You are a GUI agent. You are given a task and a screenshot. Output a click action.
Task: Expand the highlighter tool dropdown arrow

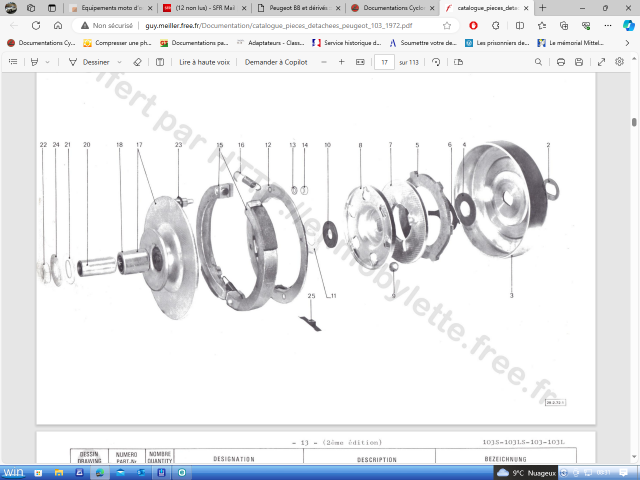[48, 62]
